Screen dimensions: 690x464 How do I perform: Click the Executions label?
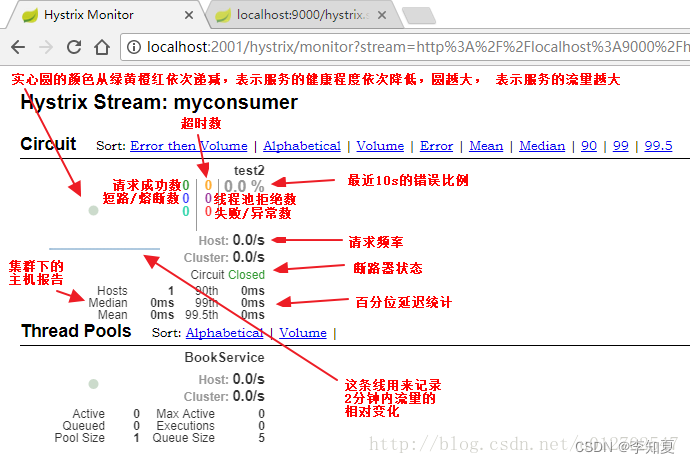pos(186,426)
